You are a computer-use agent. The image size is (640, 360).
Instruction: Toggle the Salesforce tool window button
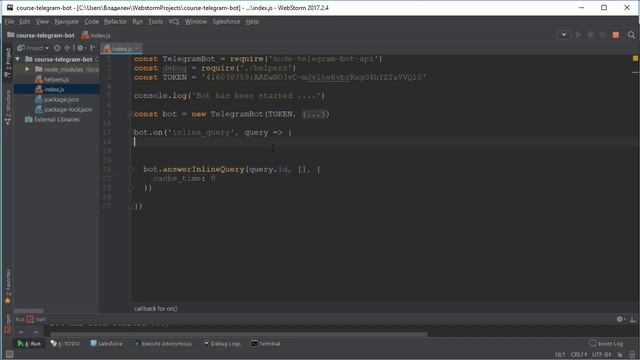106,344
